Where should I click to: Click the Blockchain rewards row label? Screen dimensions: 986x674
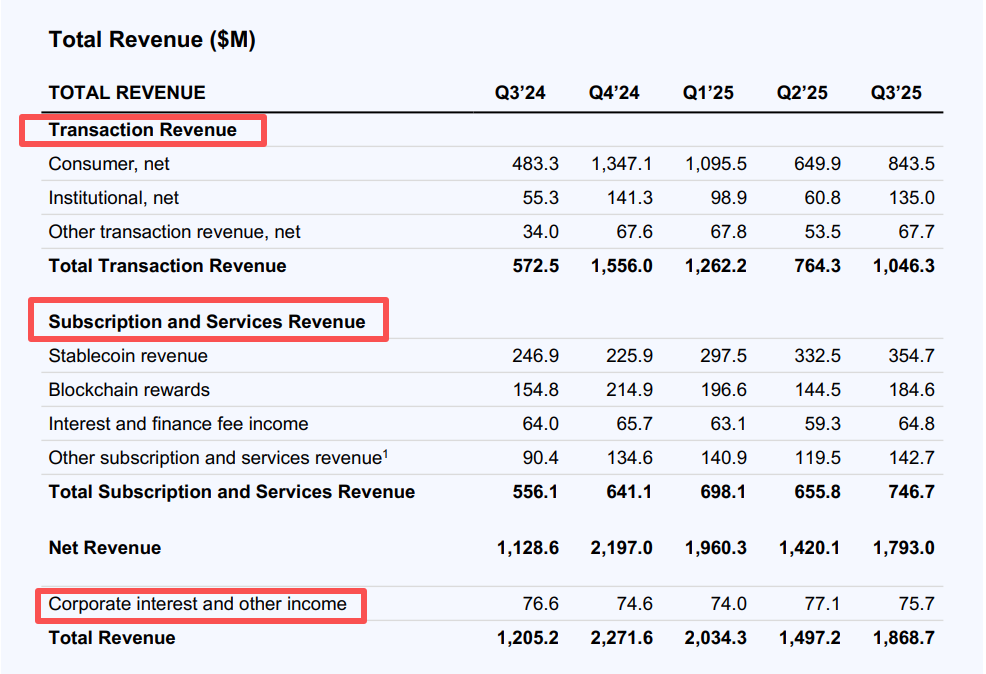click(129, 390)
